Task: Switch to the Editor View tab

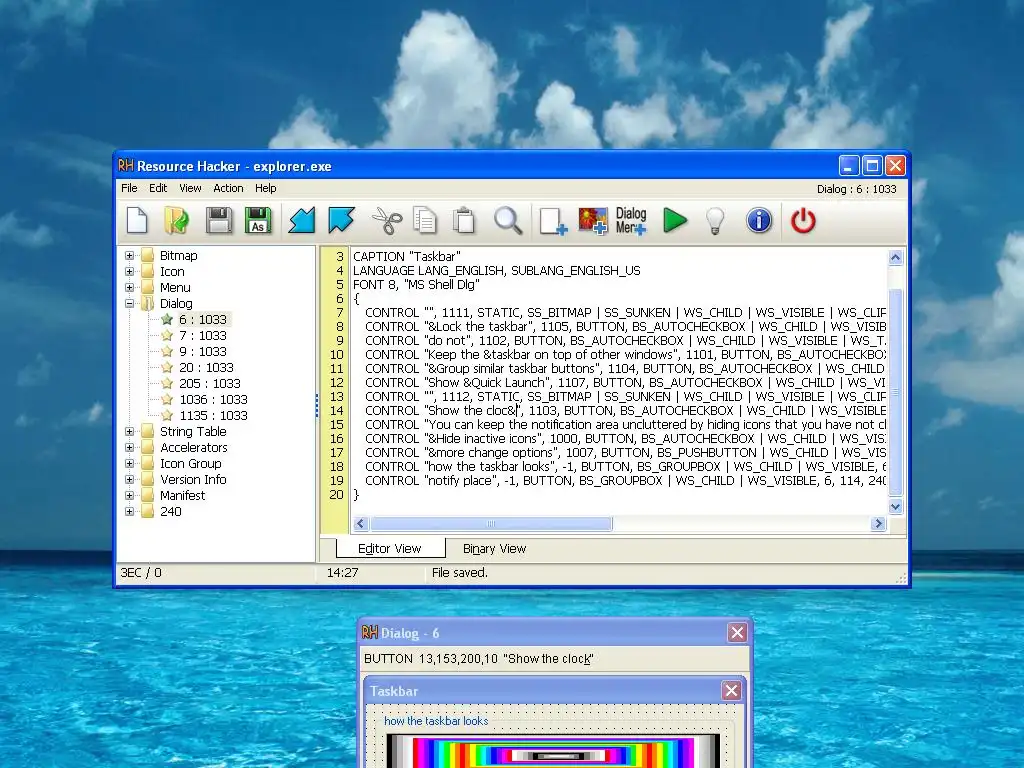Action: pyautogui.click(x=390, y=549)
